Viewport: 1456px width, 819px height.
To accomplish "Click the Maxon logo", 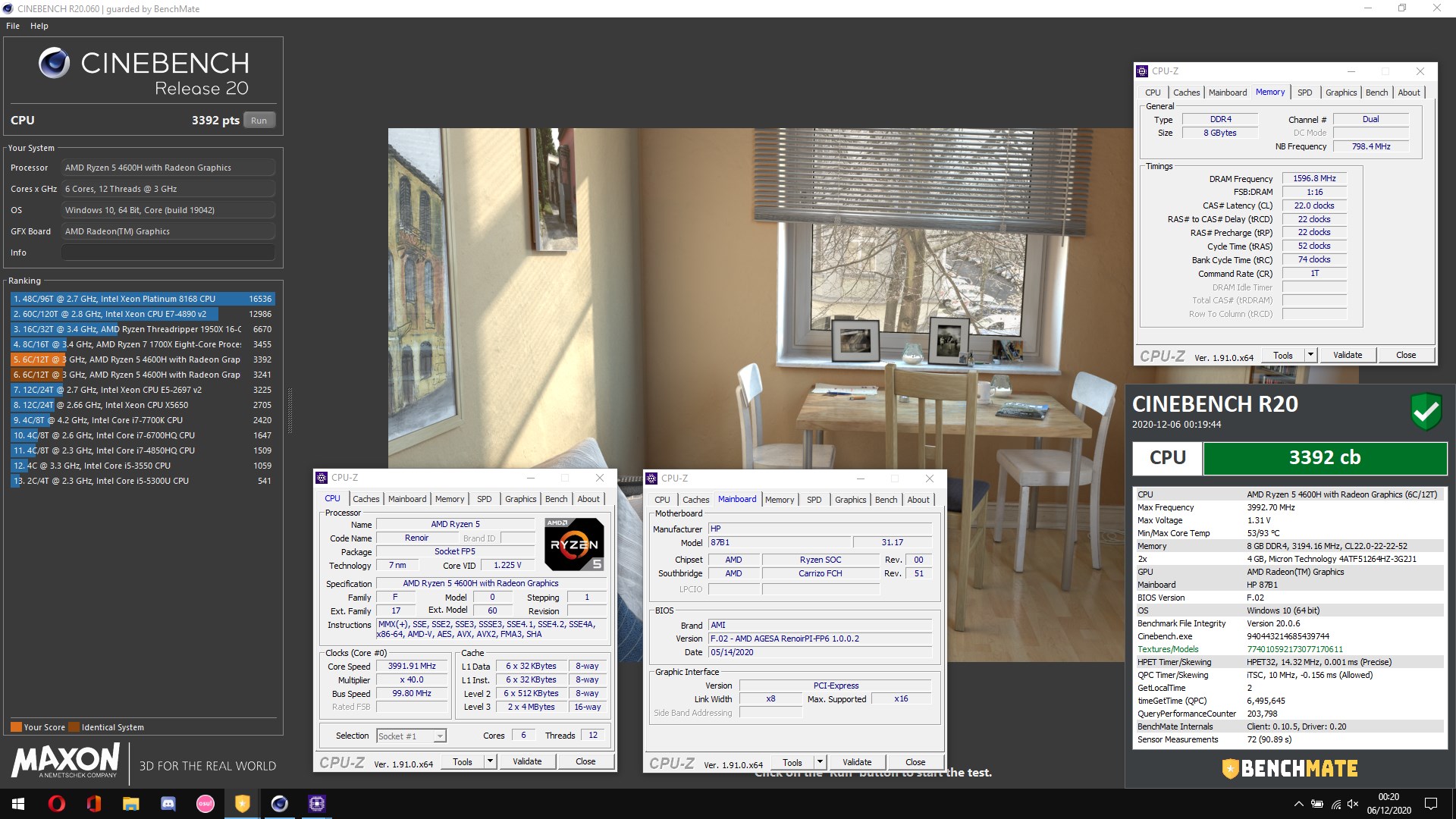I will point(66,761).
